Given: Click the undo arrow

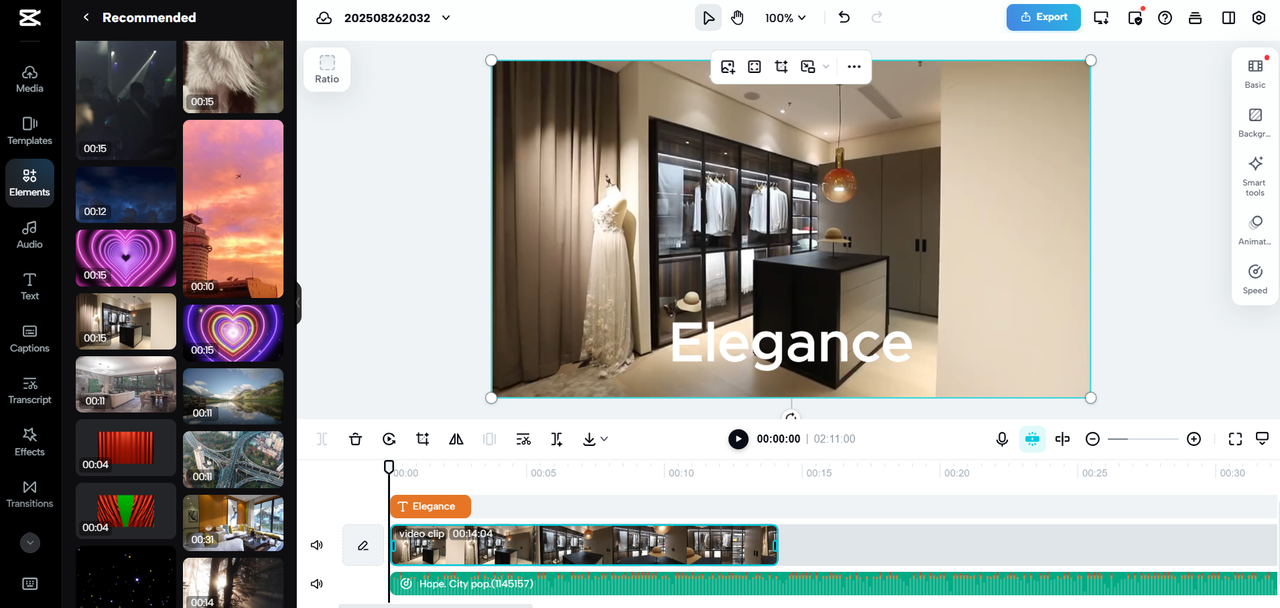Looking at the screenshot, I should point(844,18).
